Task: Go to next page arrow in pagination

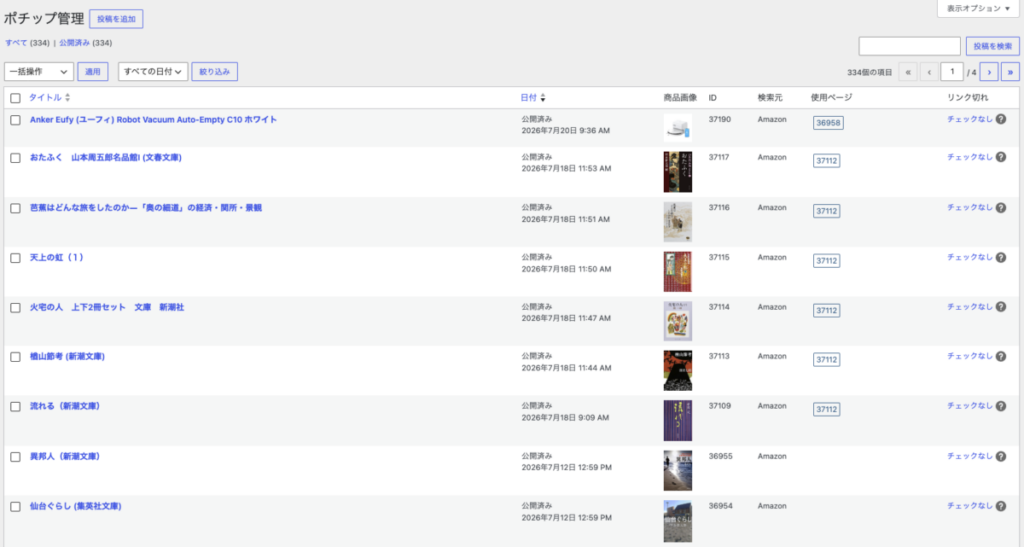Action: (989, 72)
